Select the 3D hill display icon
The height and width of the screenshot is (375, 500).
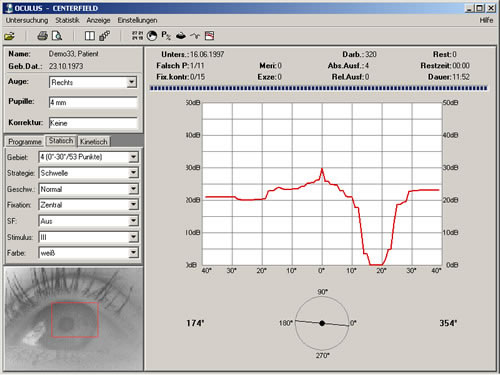tap(181, 36)
